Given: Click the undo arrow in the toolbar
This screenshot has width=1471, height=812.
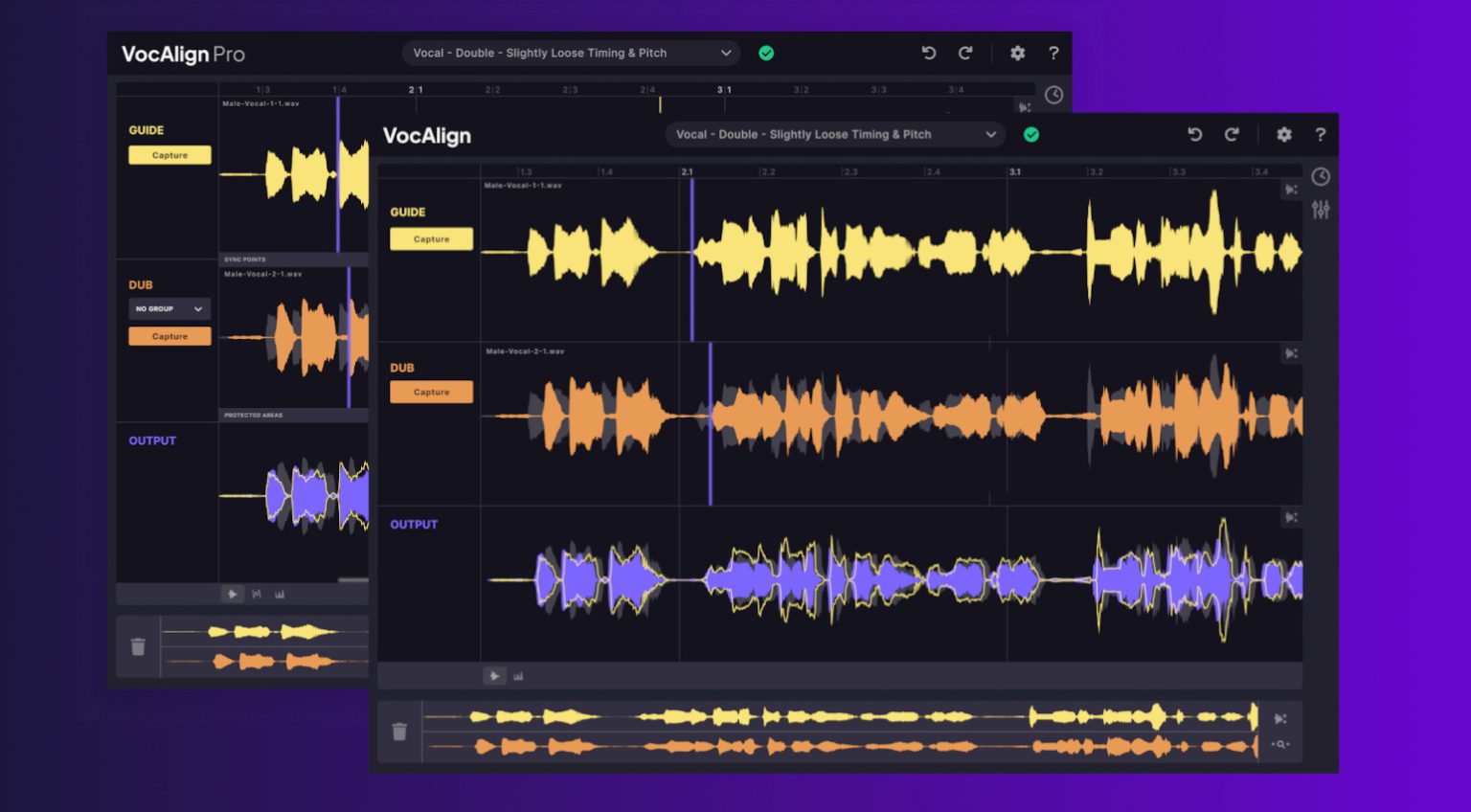Looking at the screenshot, I should (x=1194, y=135).
